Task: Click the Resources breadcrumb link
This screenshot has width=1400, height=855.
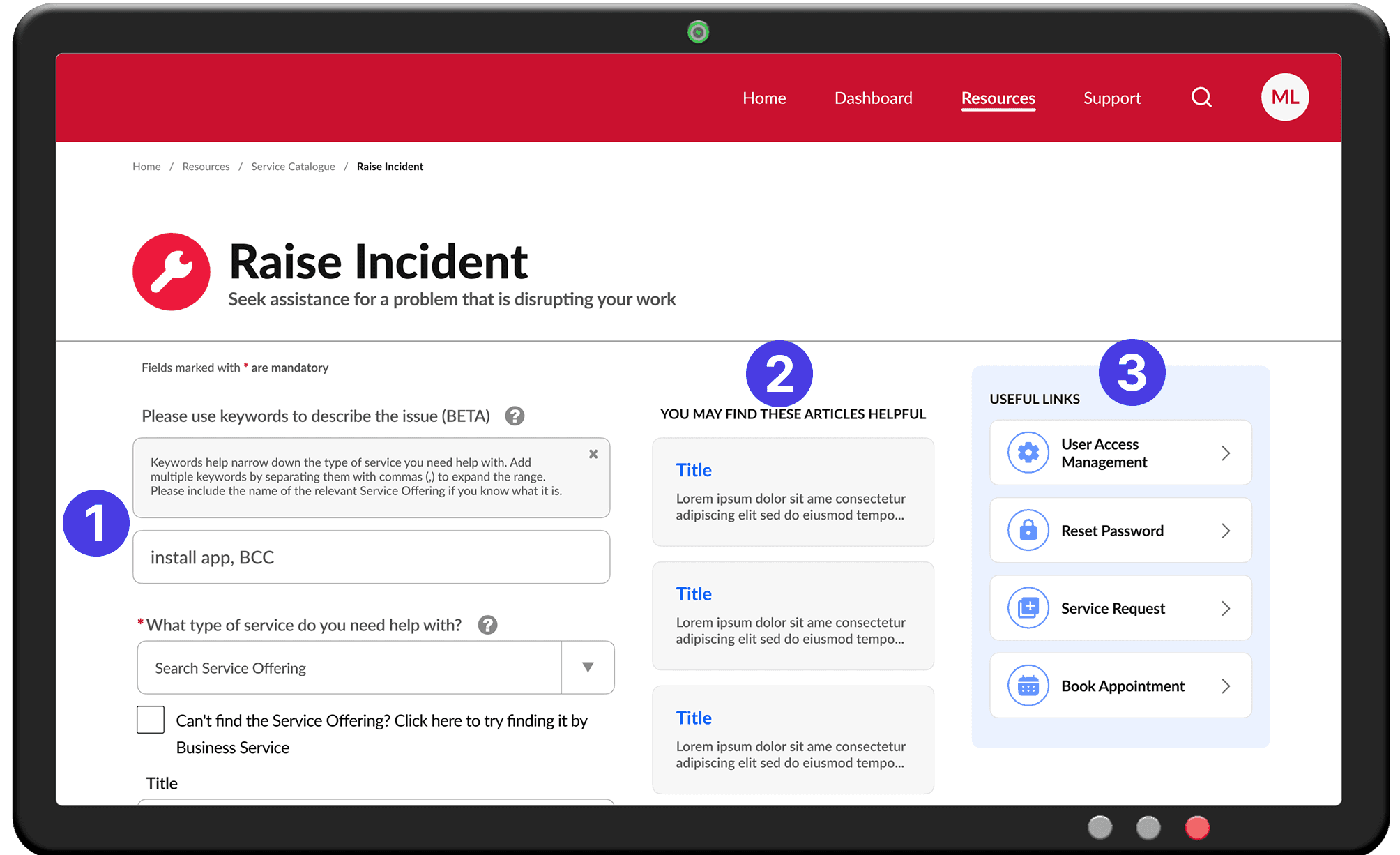Action: [x=206, y=167]
